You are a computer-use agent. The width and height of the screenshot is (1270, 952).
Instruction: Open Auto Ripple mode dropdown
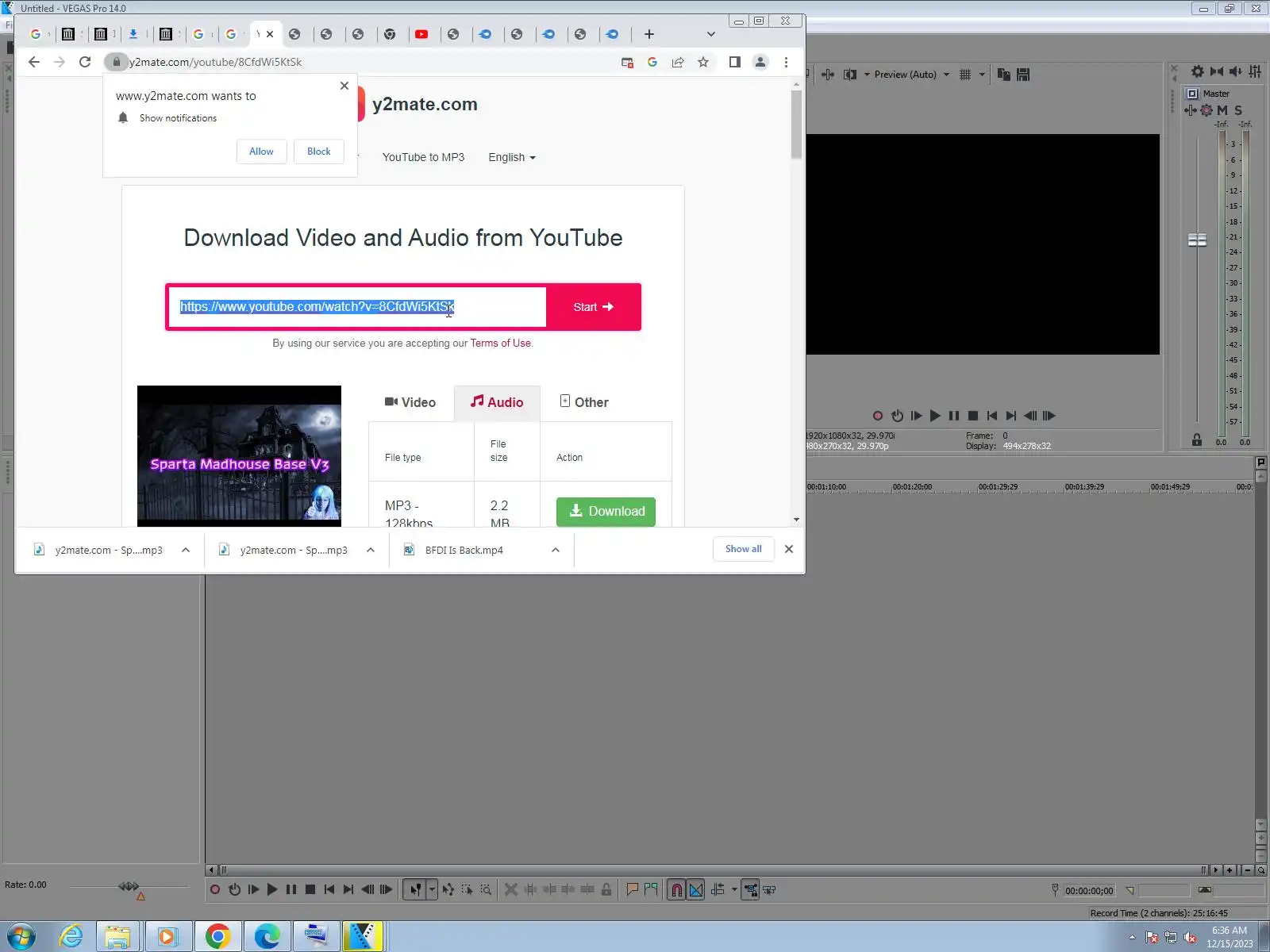tap(734, 890)
